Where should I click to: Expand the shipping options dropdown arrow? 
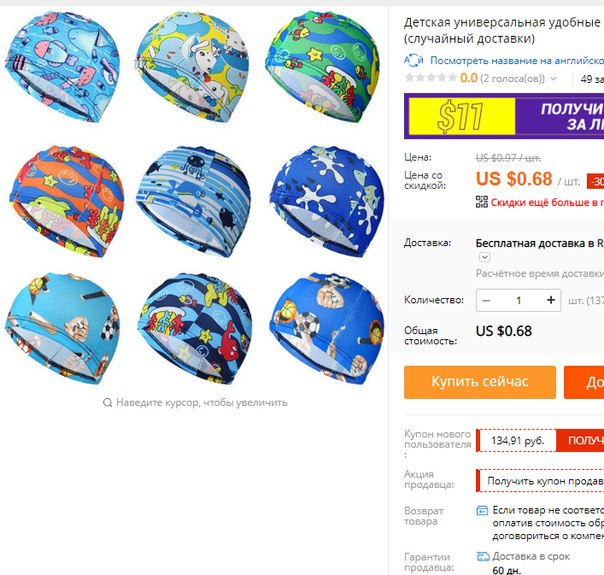[x=485, y=257]
